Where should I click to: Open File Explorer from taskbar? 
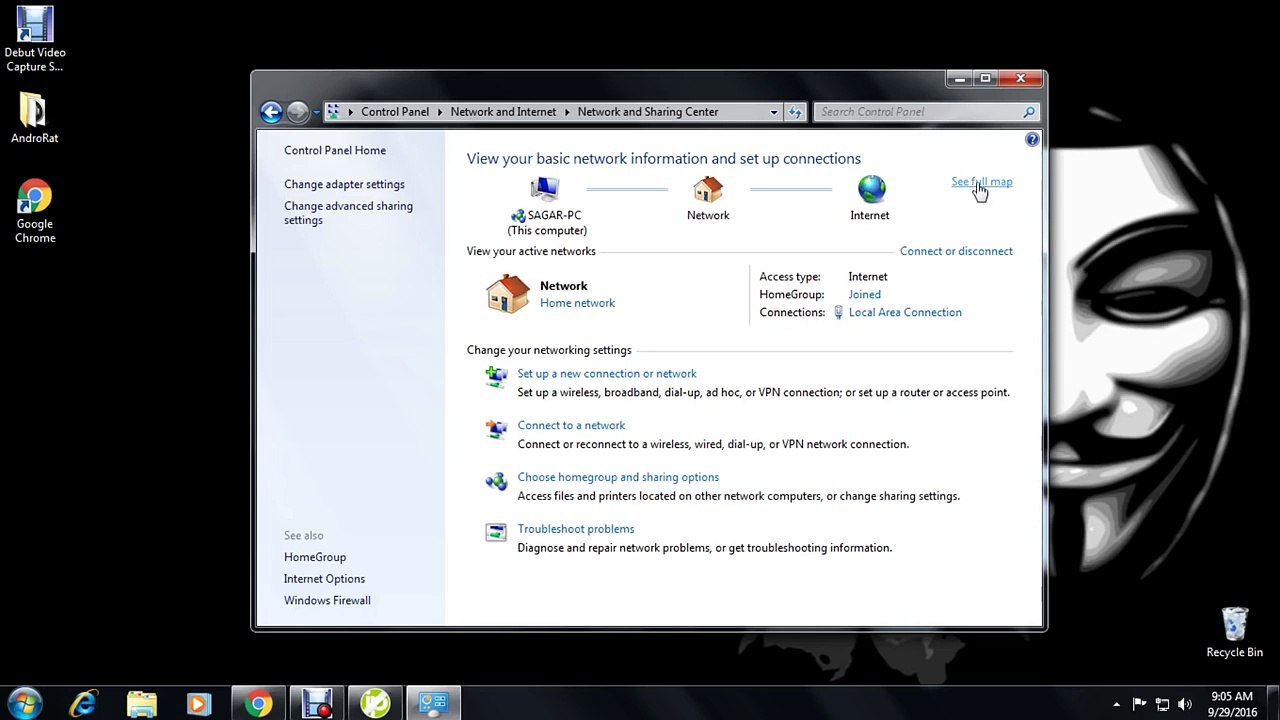(x=141, y=704)
